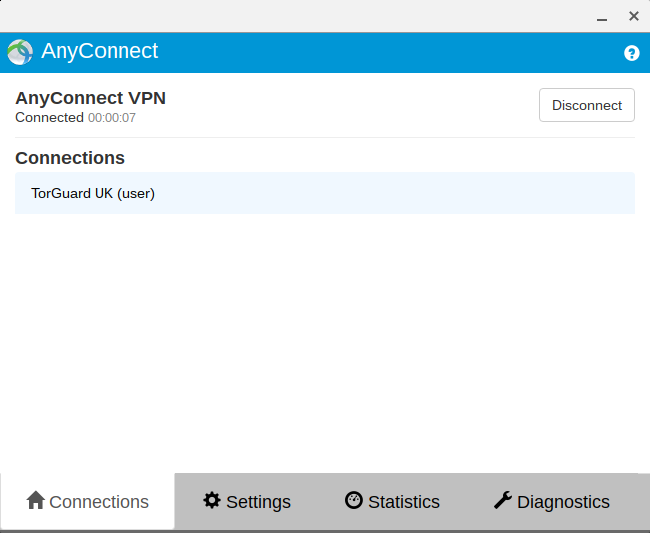Click the Settings gear icon
Screen dimensions: 650x533
tap(212, 500)
